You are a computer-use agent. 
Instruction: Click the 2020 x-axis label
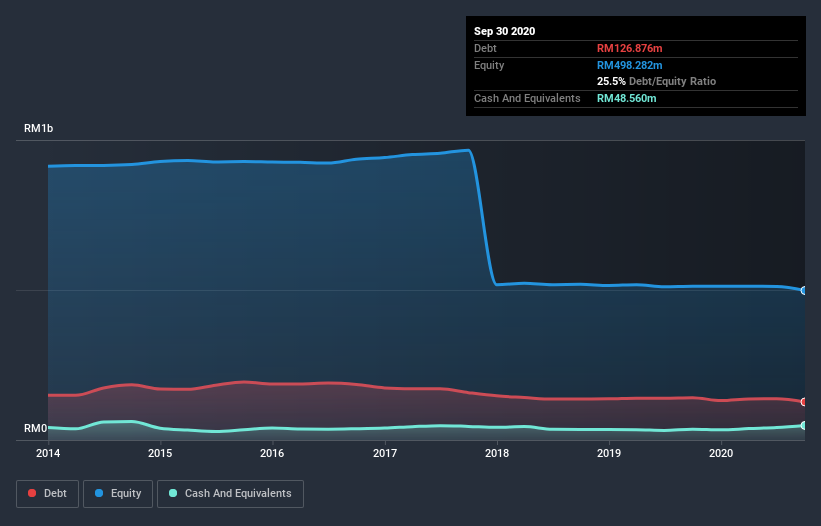pos(721,453)
